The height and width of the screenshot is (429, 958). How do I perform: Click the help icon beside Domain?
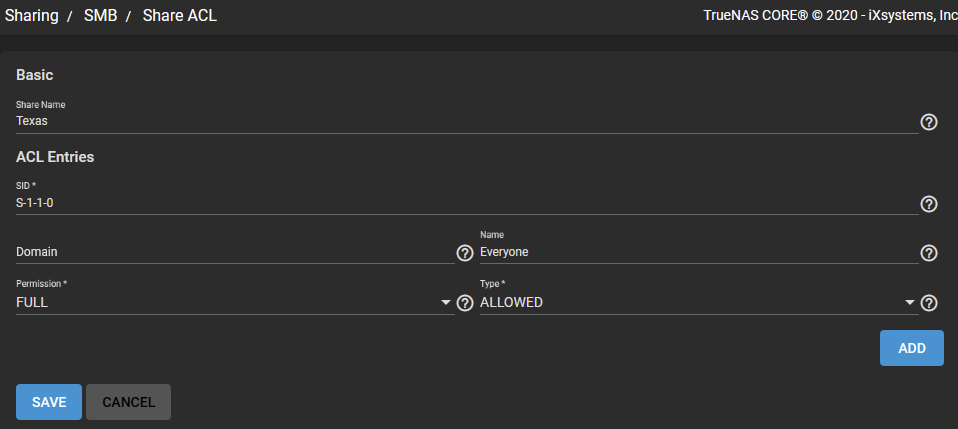pyautogui.click(x=465, y=253)
